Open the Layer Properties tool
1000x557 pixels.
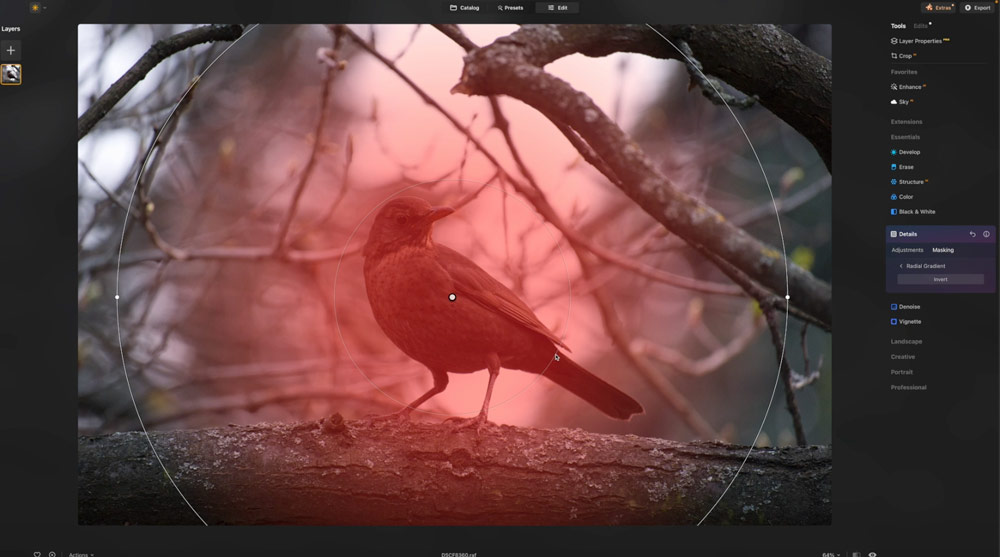(920, 41)
